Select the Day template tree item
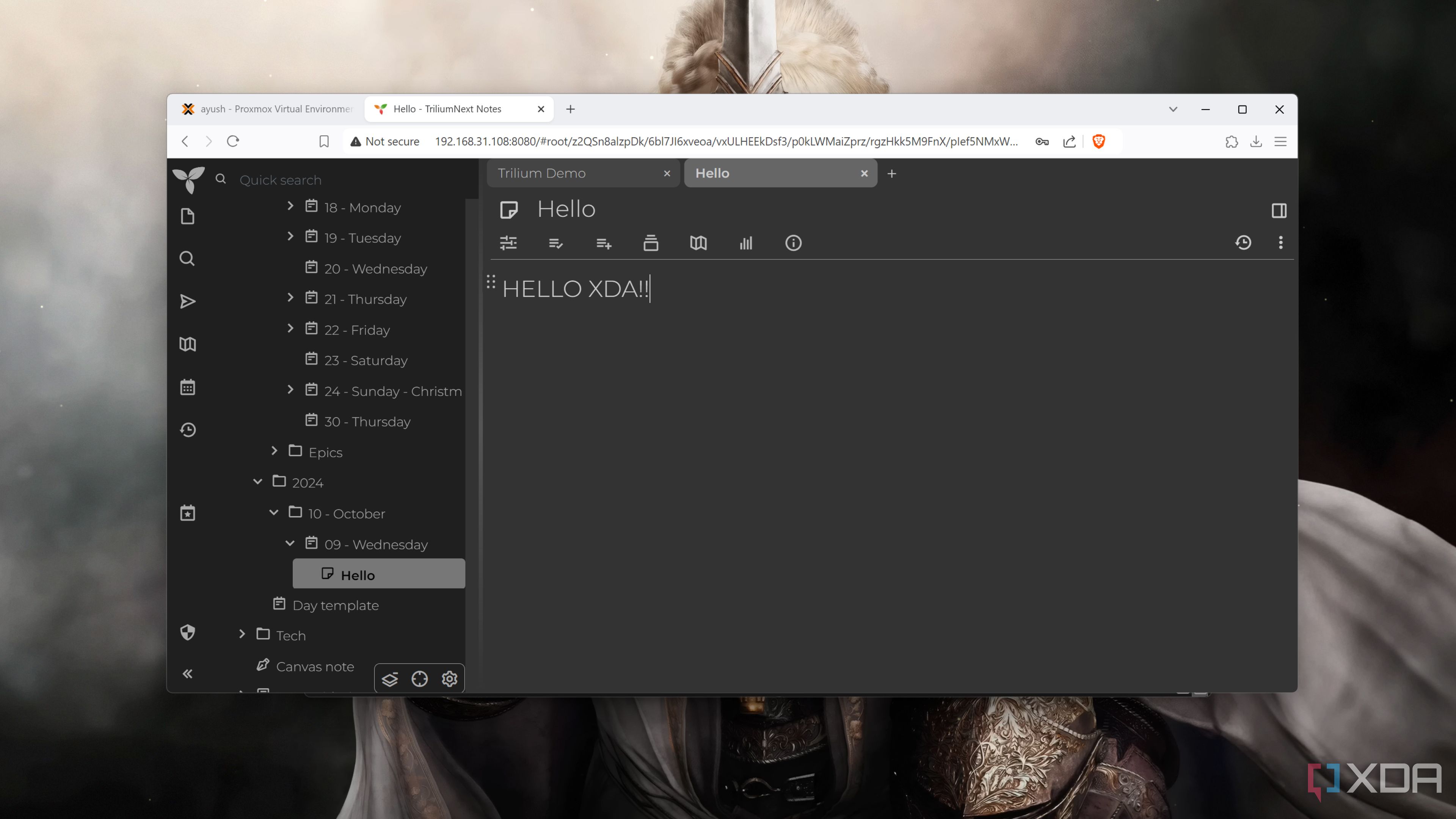This screenshot has width=1456, height=819. (336, 605)
